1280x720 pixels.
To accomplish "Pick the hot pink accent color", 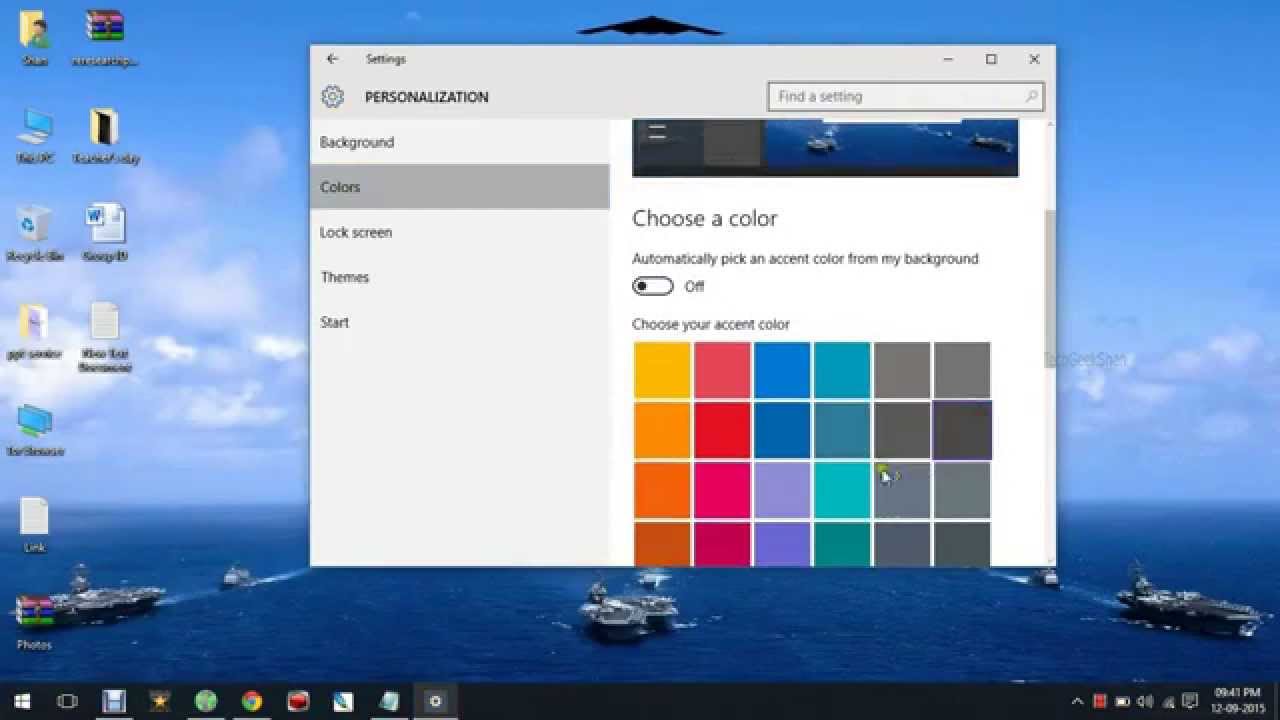I will click(x=722, y=490).
